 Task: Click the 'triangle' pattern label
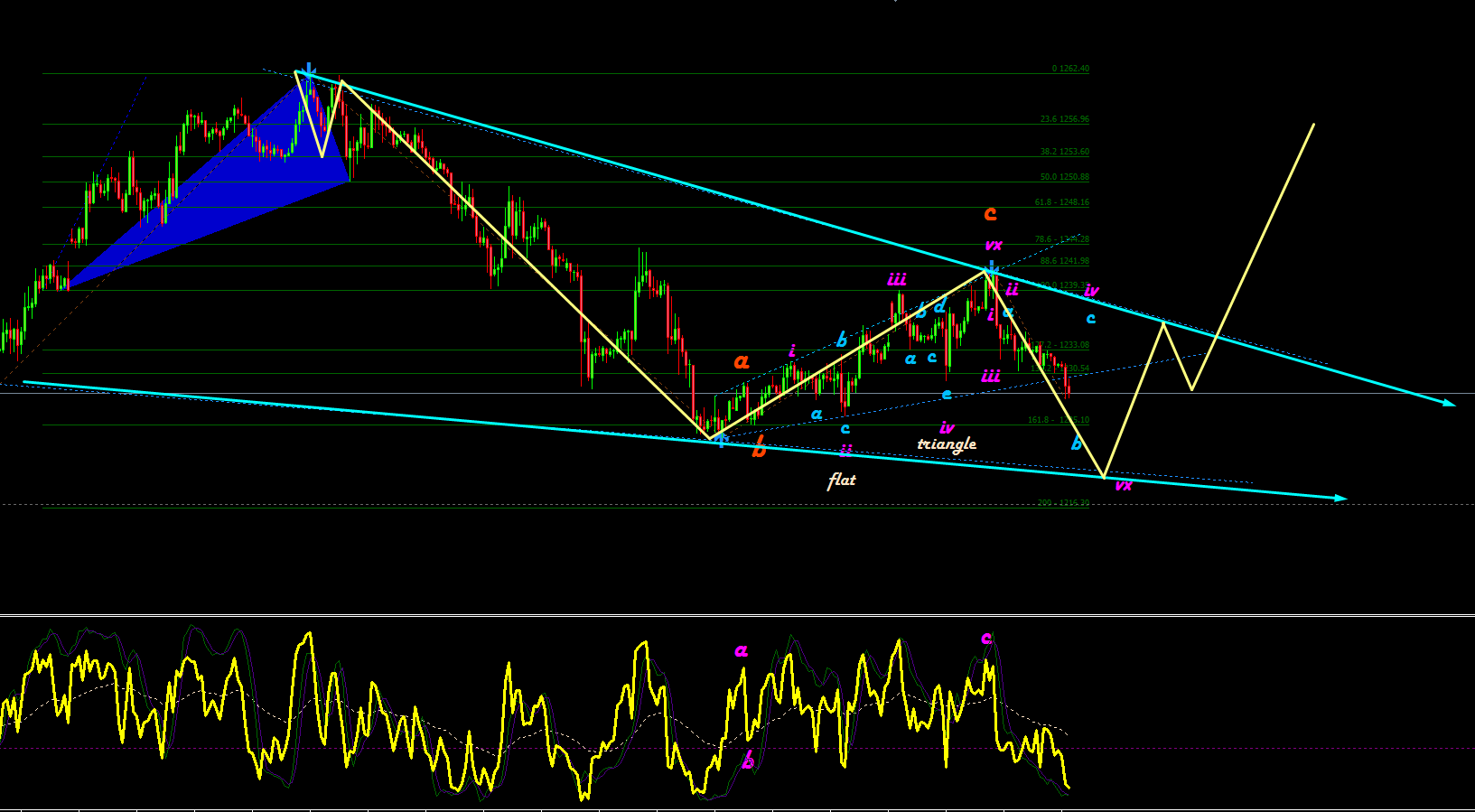[947, 443]
